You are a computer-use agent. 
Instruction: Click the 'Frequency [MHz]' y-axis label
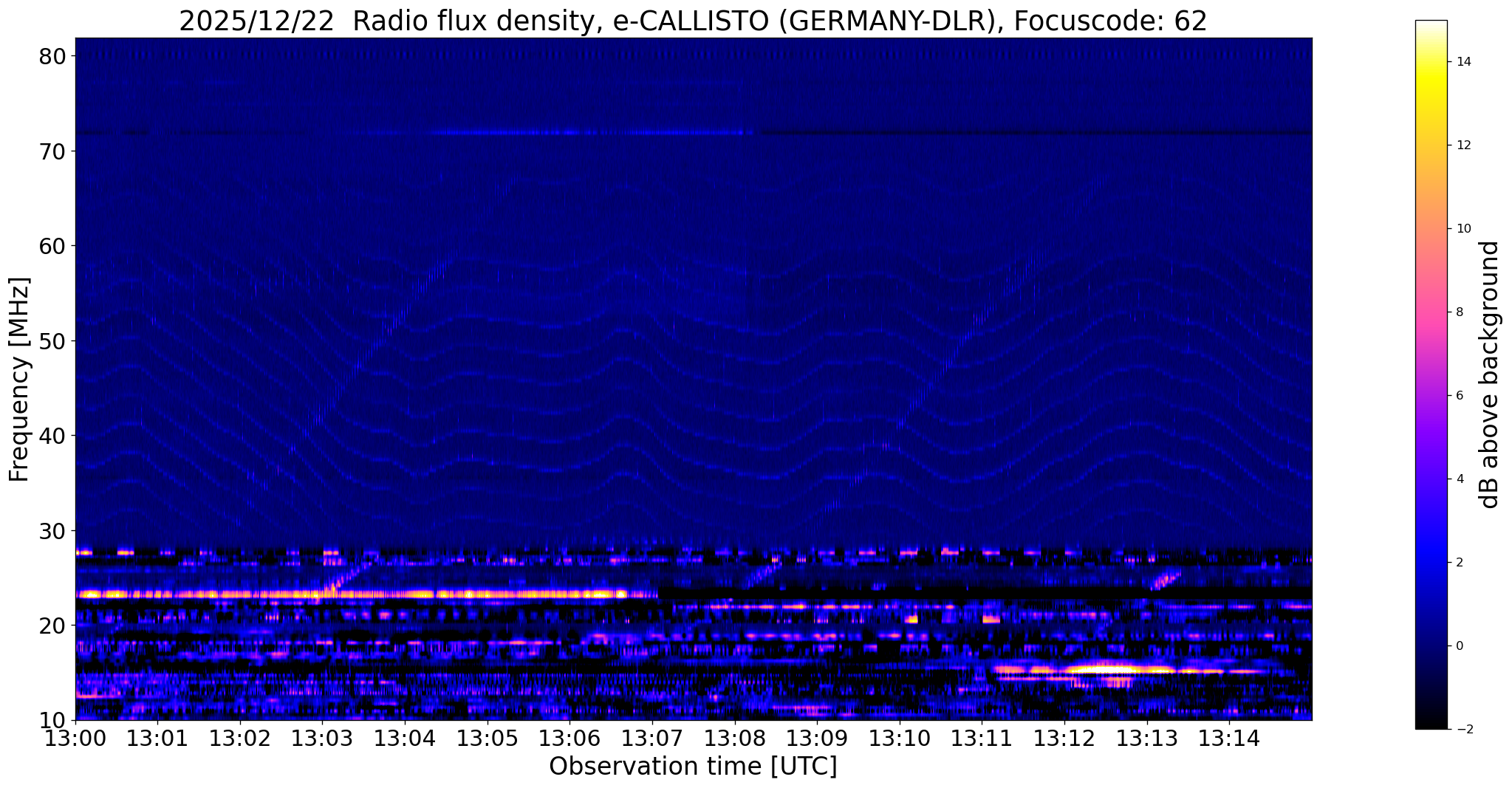(x=19, y=380)
